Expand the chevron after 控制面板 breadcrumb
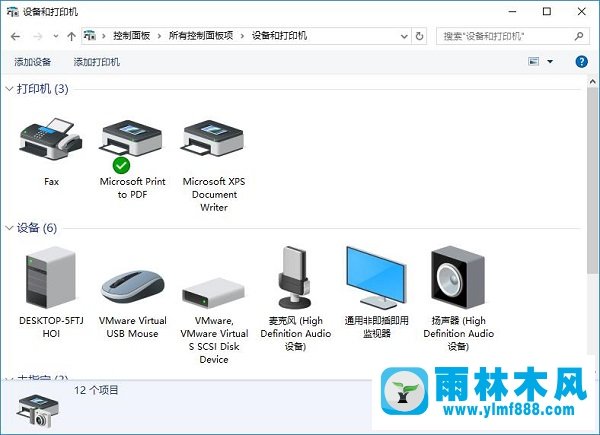600x435 pixels. point(159,36)
